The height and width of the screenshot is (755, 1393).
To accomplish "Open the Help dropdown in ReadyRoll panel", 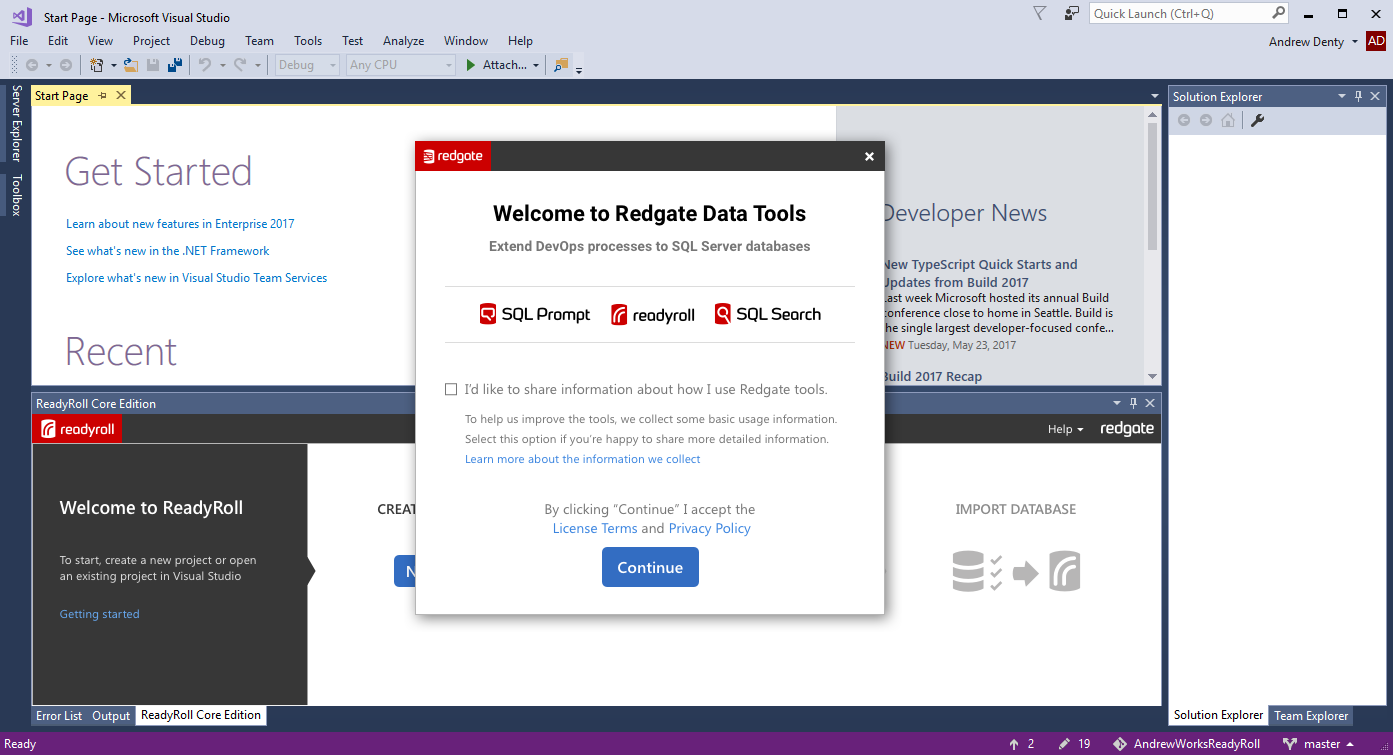I will pos(1064,428).
